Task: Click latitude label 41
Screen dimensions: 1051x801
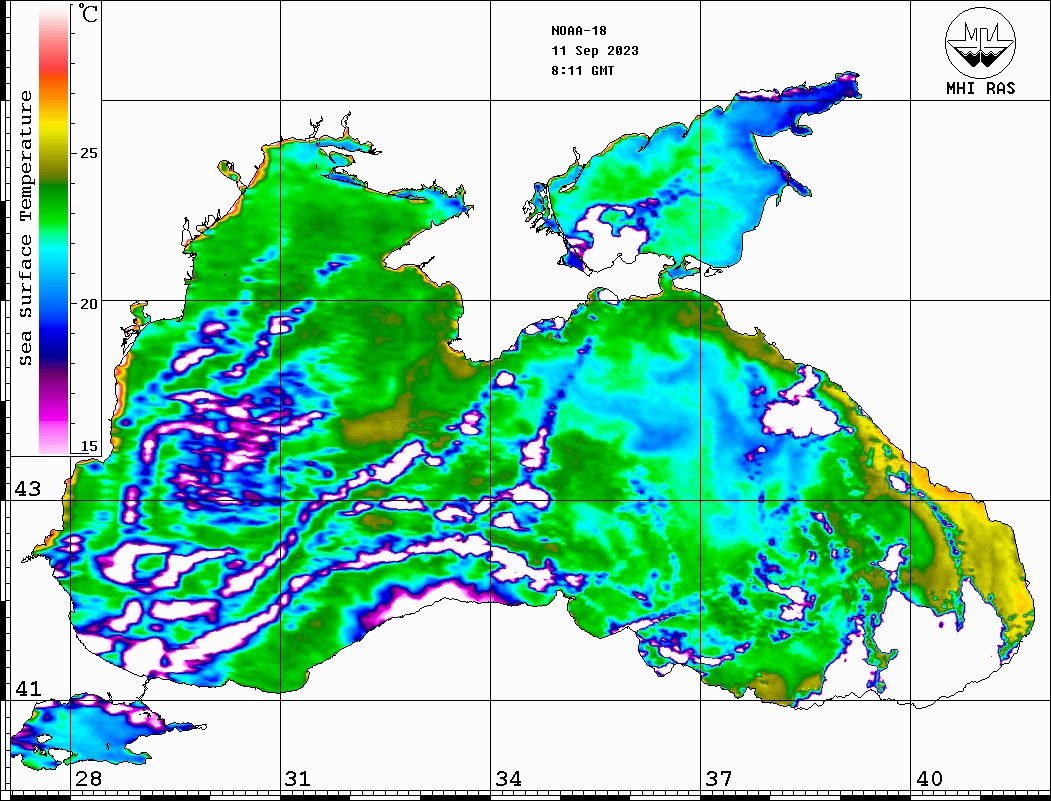Action: 28,688
